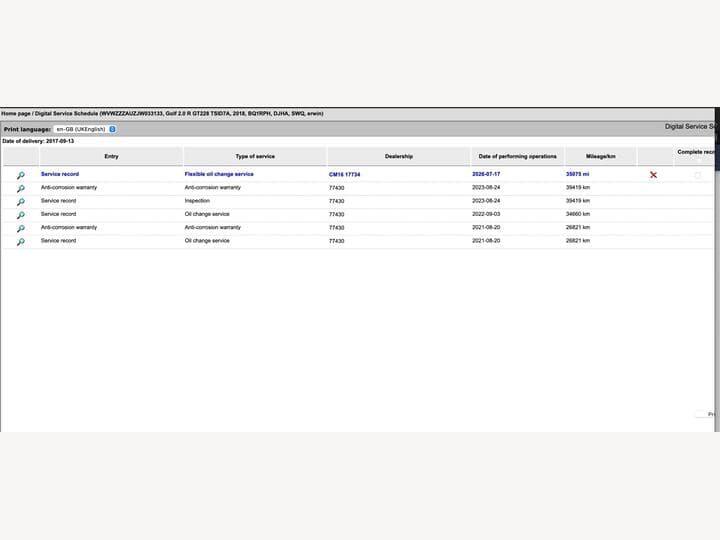
Task: Sort by Type of service column header
Action: pyautogui.click(x=255, y=156)
